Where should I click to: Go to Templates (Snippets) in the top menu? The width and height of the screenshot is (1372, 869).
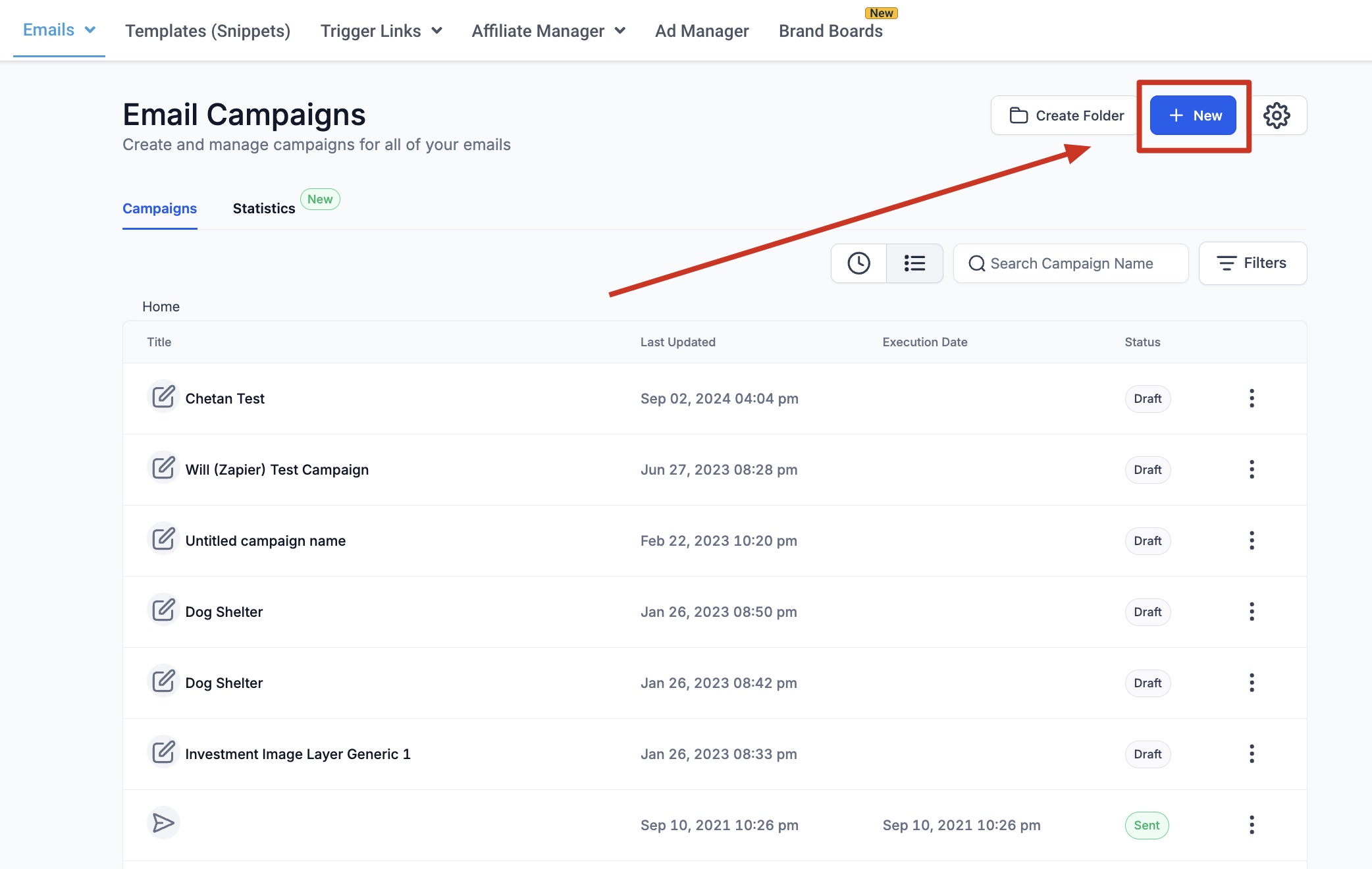click(x=207, y=31)
